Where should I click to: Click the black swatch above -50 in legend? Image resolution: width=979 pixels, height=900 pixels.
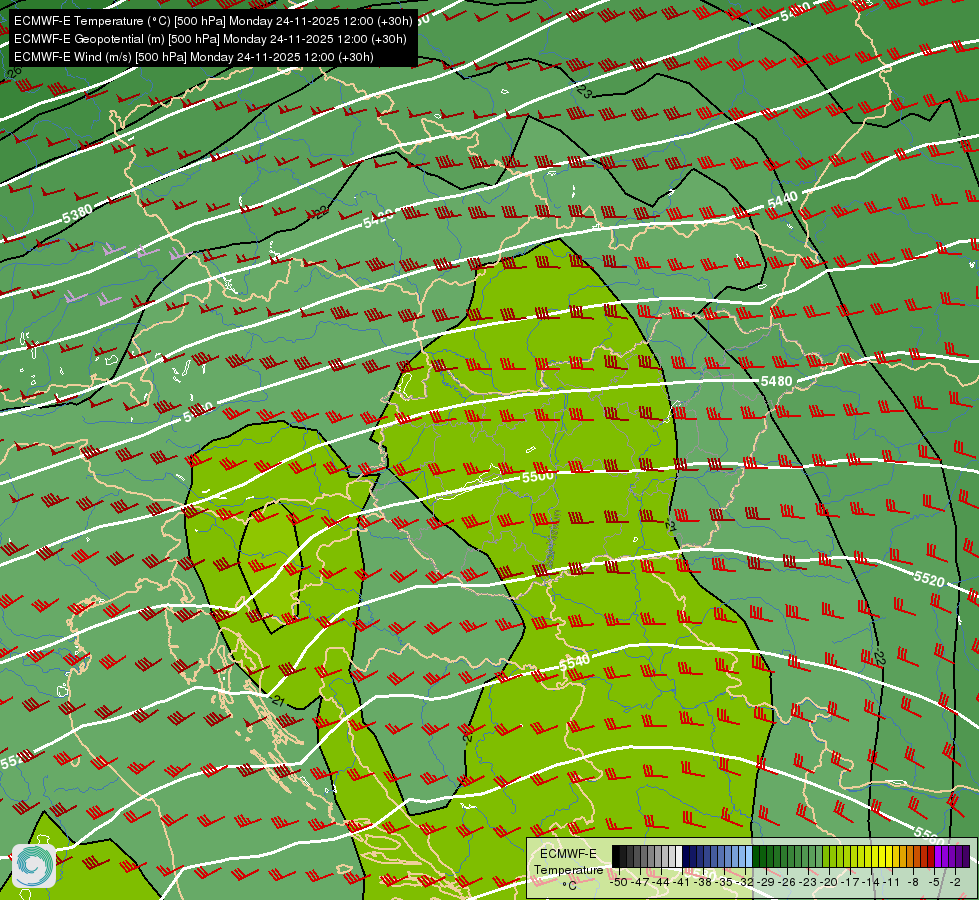tap(616, 856)
